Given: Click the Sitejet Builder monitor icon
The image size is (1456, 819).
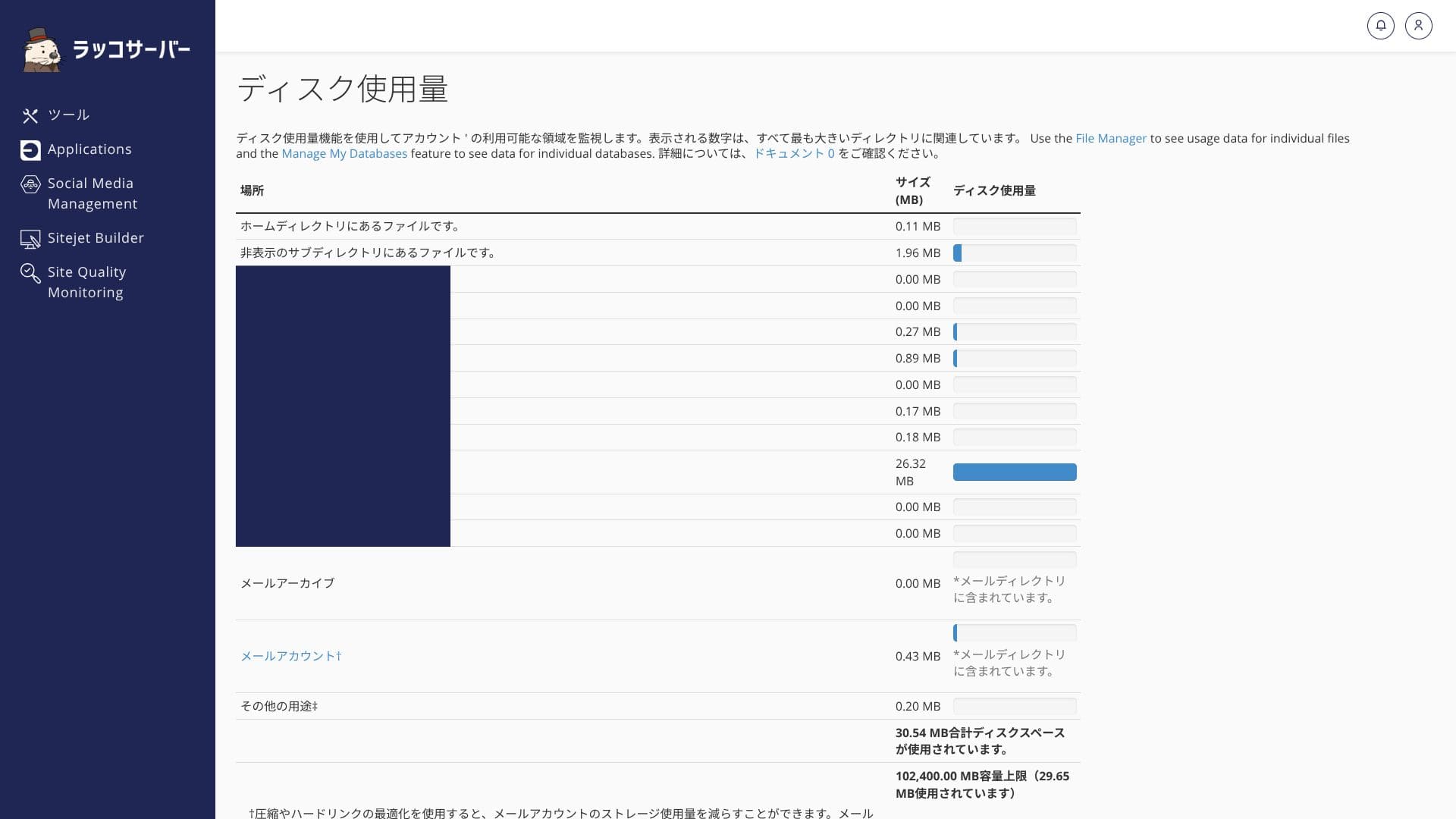Looking at the screenshot, I should point(30,239).
